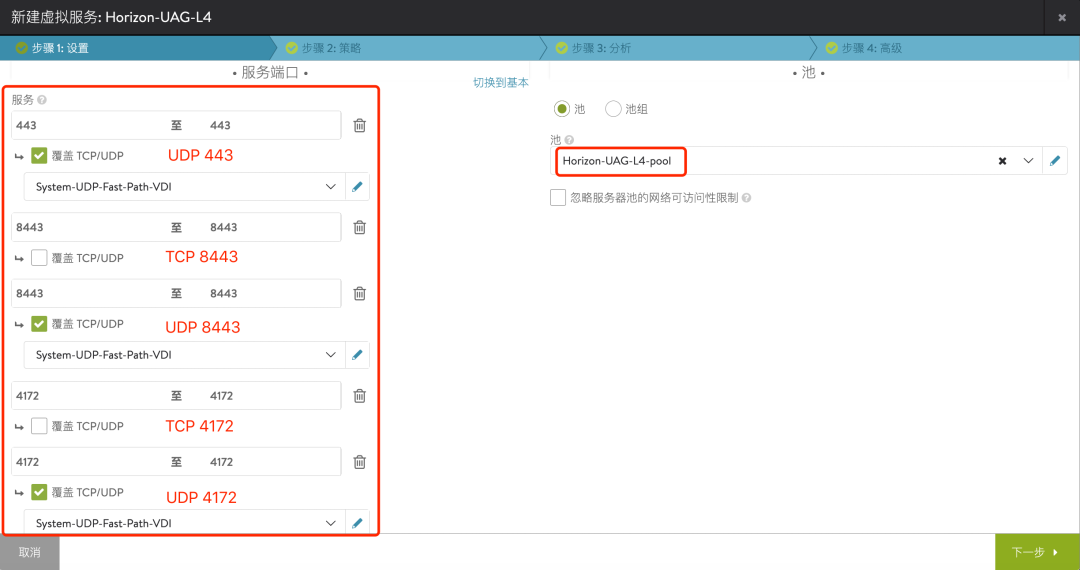Go to 步骤 2: 策略 tab
The image size is (1080, 570).
405,48
